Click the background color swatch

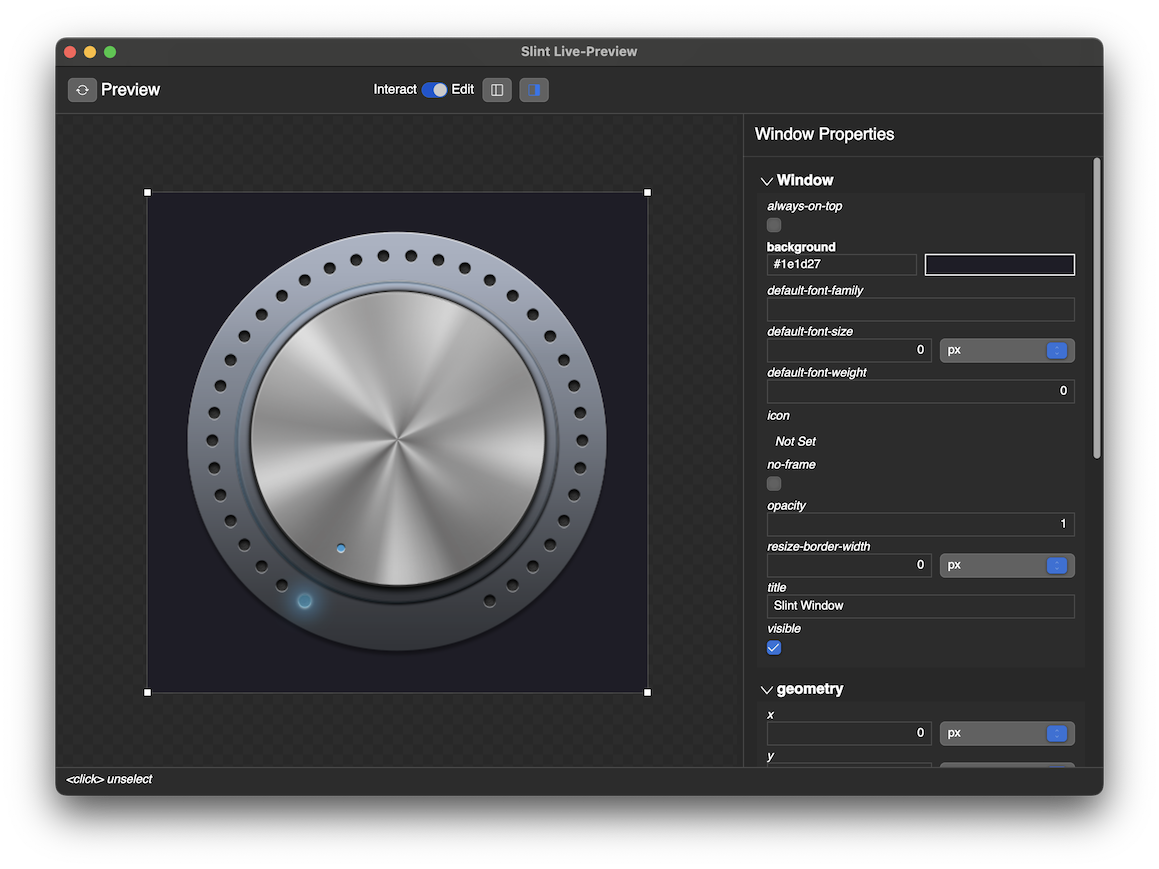coord(999,264)
